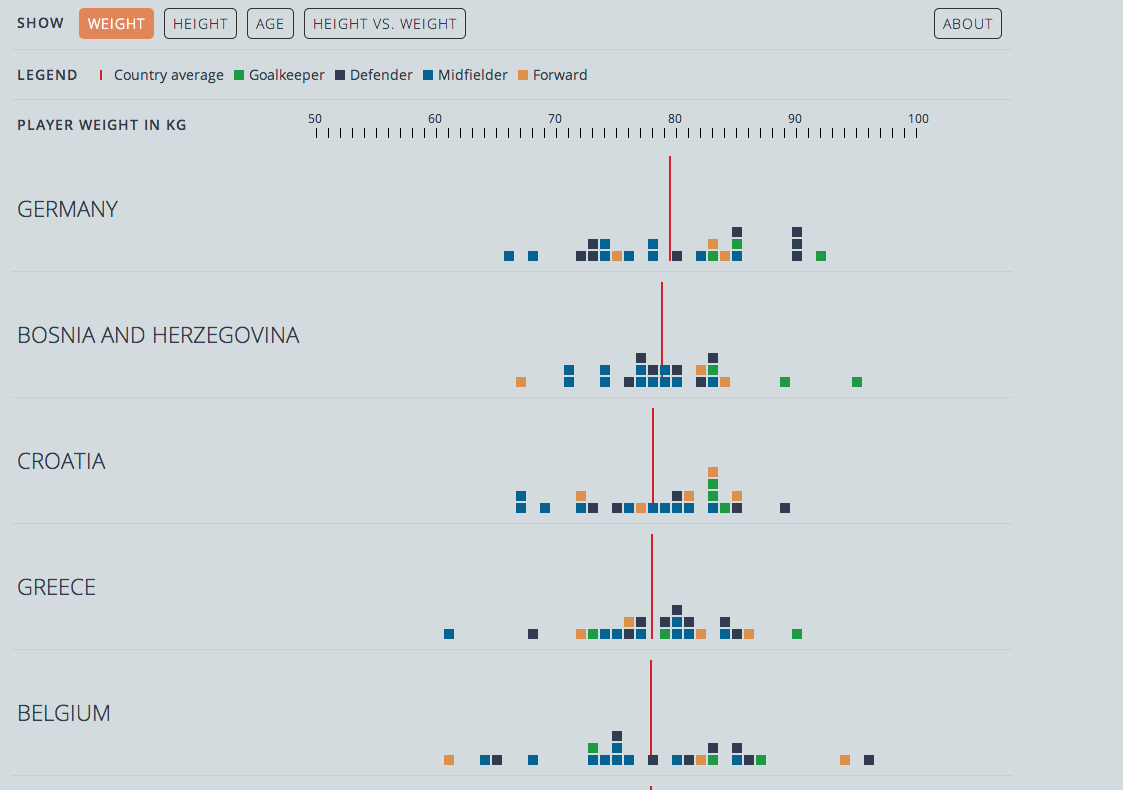Click Belgium's lightest orange forward square
The height and width of the screenshot is (790, 1123).
[x=449, y=760]
